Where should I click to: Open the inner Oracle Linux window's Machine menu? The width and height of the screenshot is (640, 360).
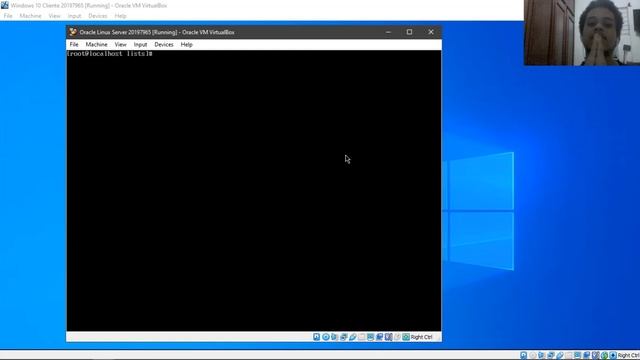pos(96,44)
